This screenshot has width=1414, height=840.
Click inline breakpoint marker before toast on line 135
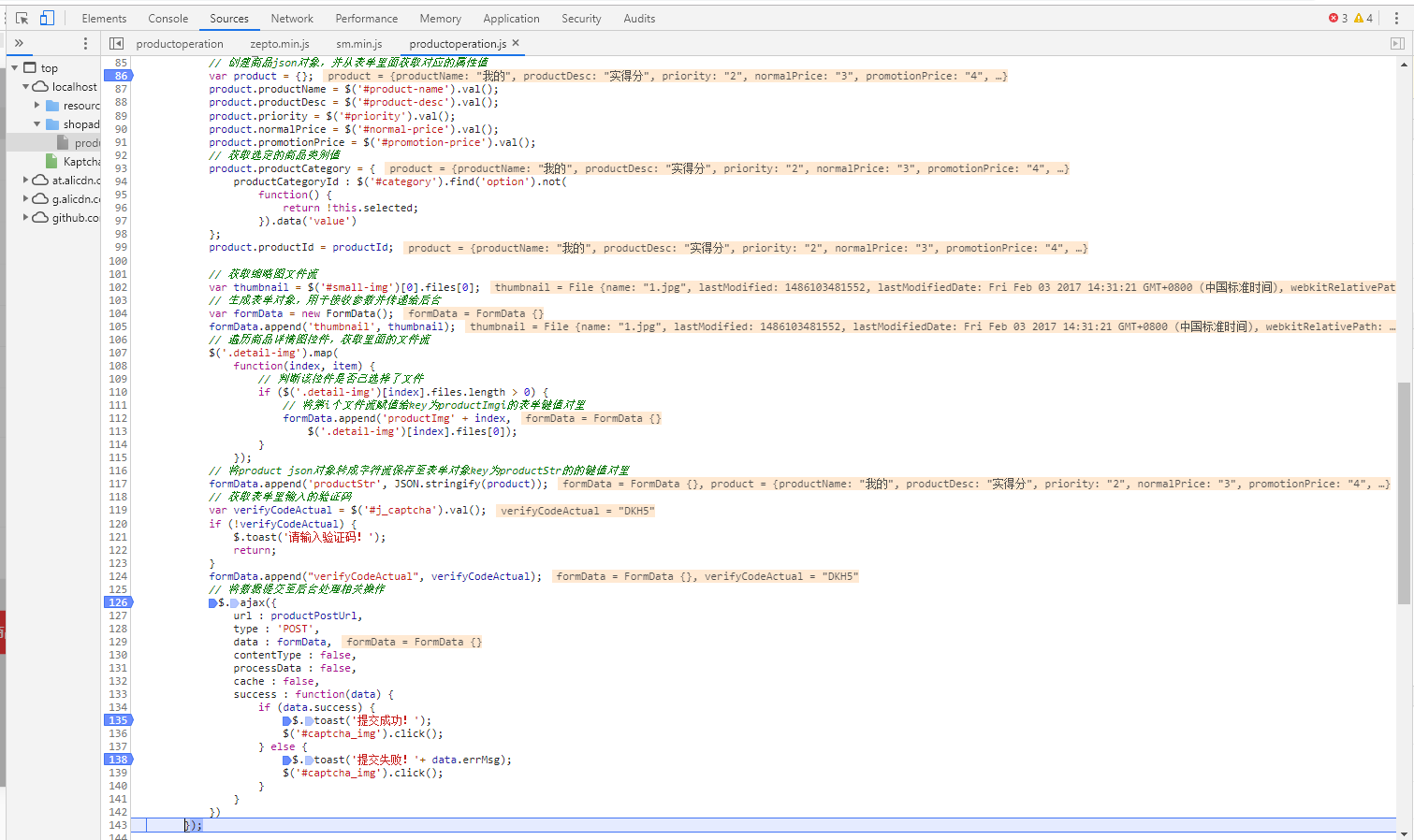pos(308,721)
